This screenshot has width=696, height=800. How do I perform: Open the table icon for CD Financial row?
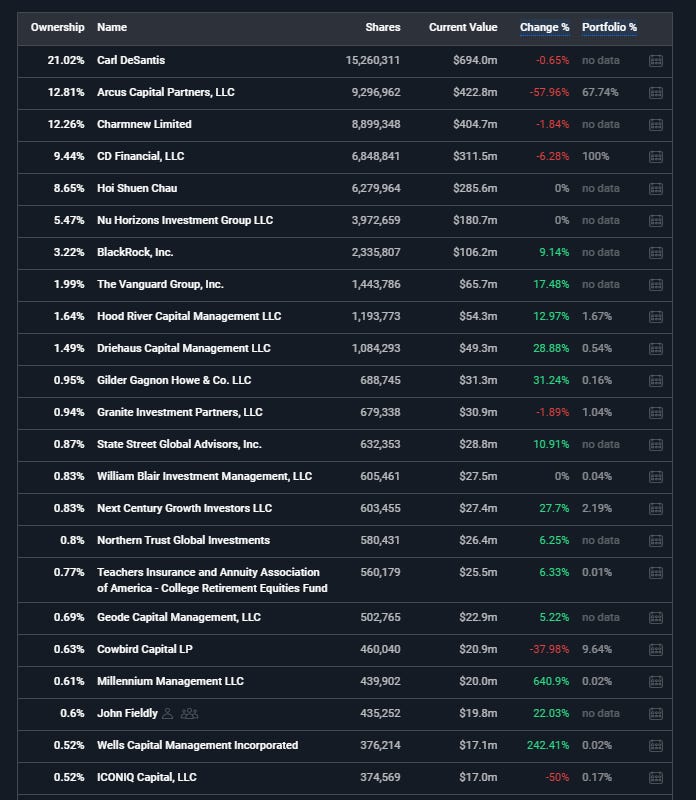point(656,157)
